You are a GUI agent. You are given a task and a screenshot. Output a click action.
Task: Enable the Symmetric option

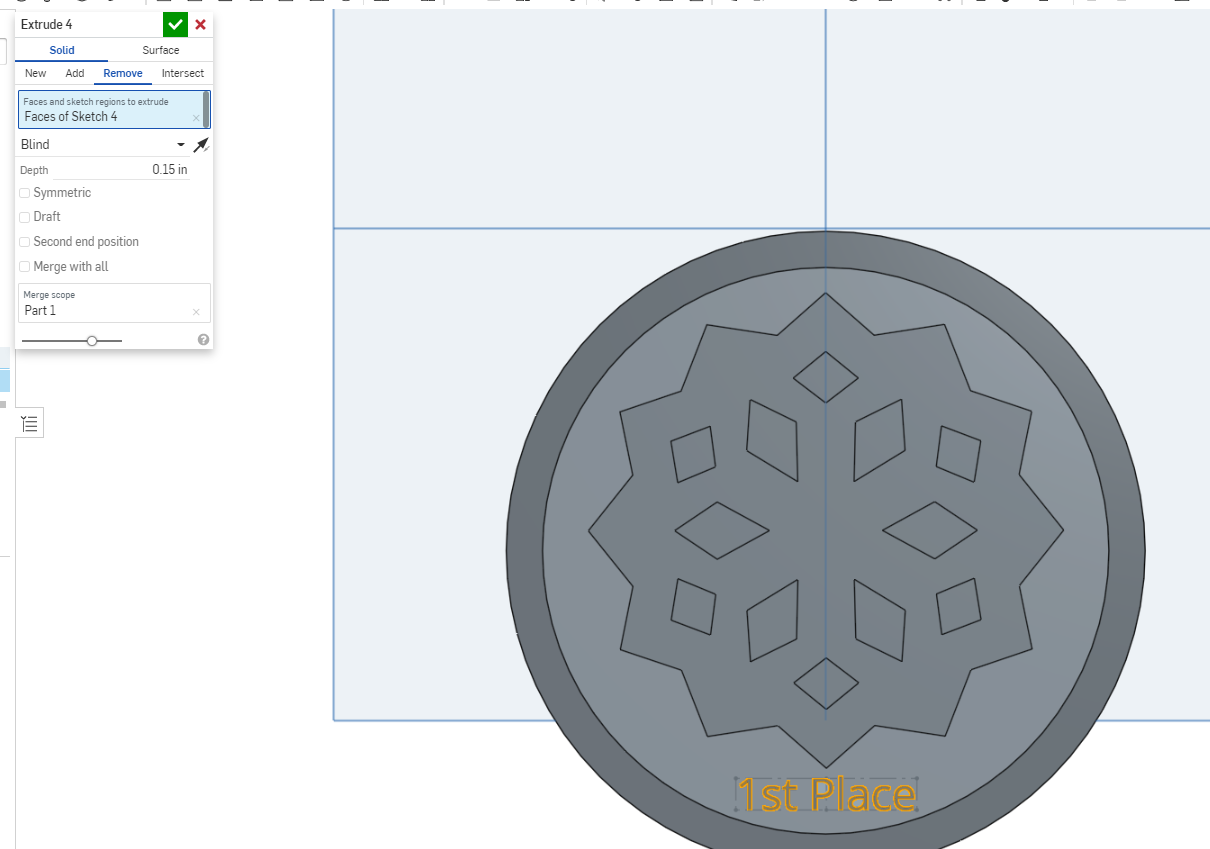click(24, 192)
